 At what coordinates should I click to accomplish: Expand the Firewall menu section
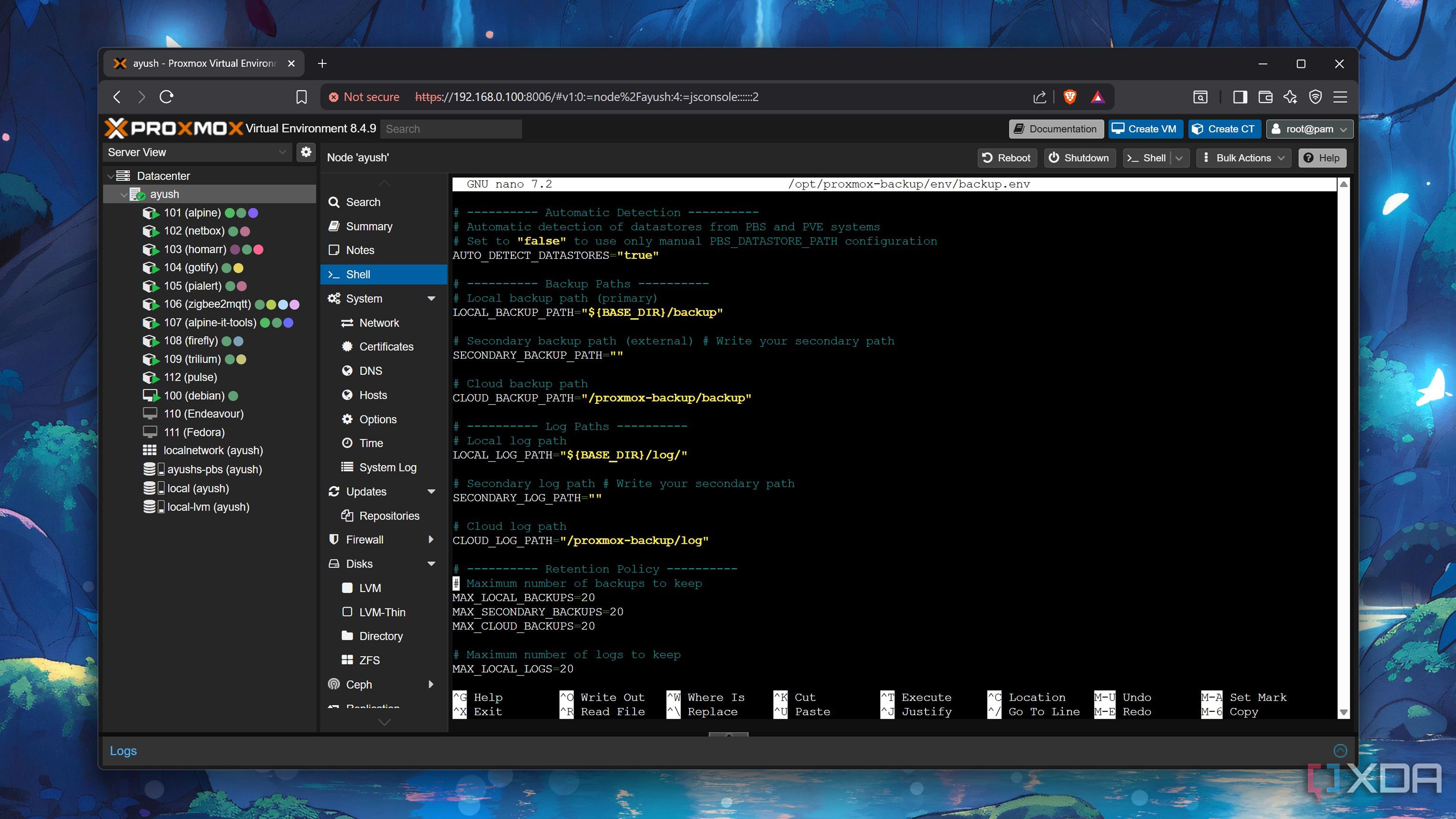(x=431, y=540)
